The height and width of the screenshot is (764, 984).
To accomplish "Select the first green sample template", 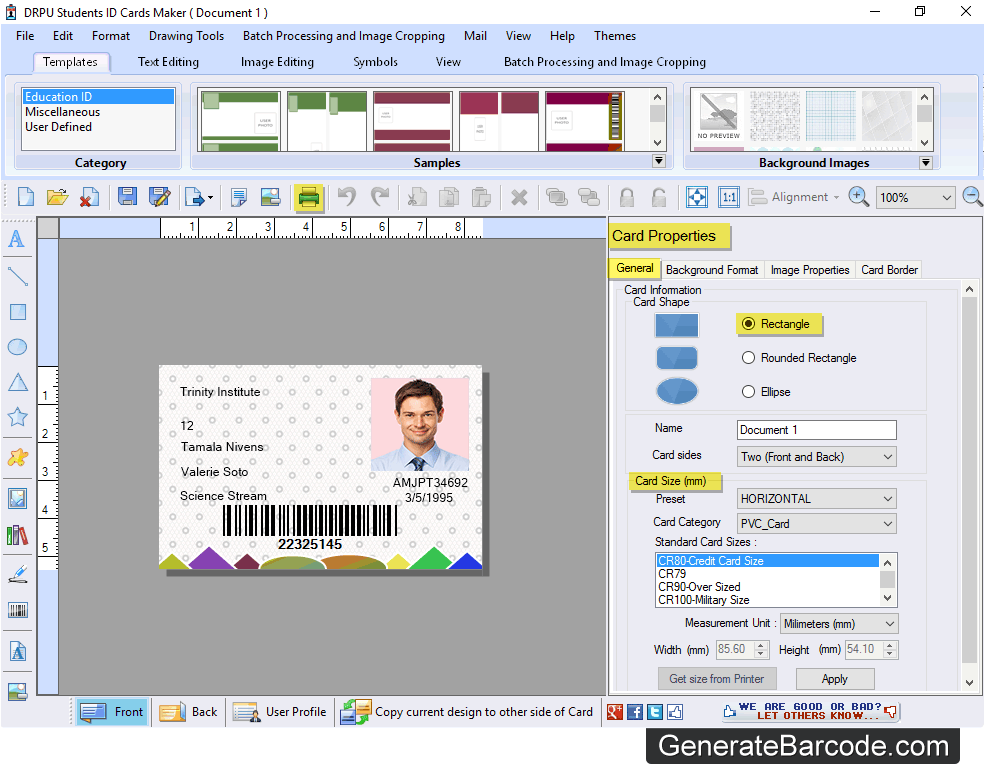I will [240, 122].
